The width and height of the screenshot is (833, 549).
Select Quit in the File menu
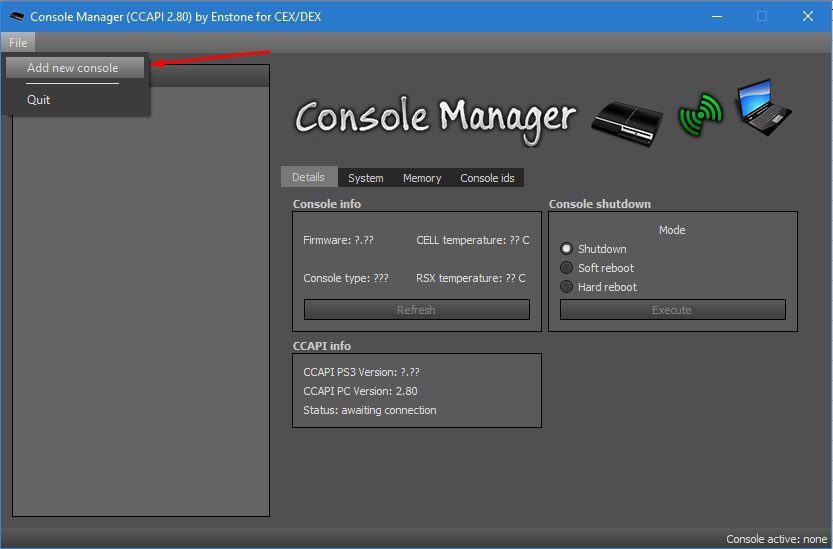(38, 100)
